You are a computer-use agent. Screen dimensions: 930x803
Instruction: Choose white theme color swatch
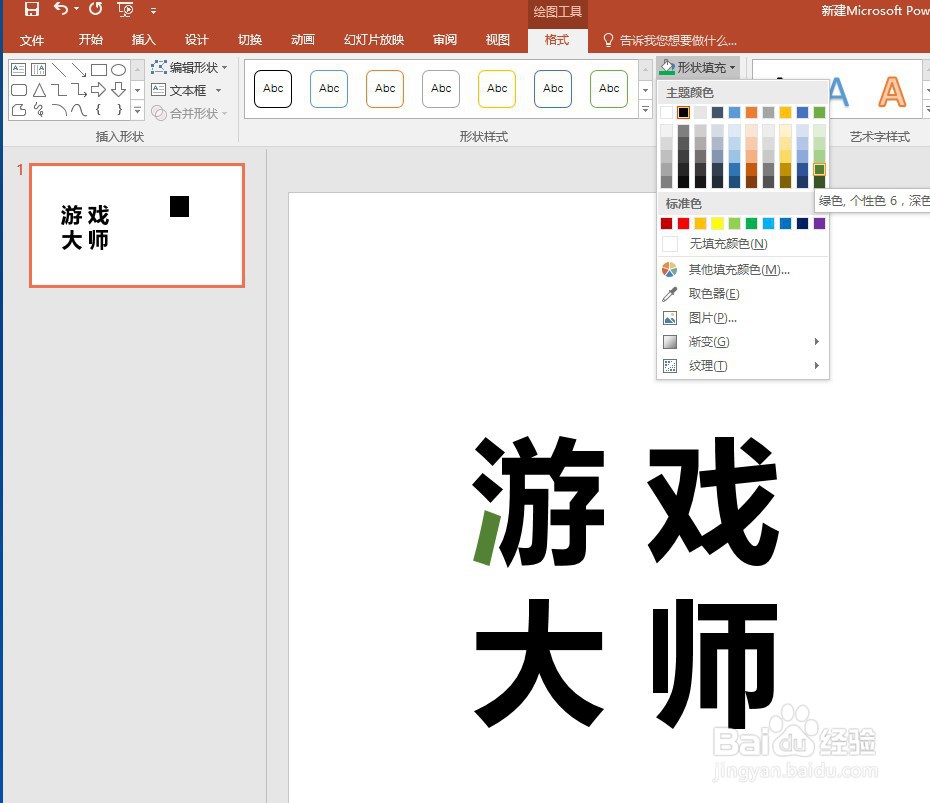tap(667, 112)
